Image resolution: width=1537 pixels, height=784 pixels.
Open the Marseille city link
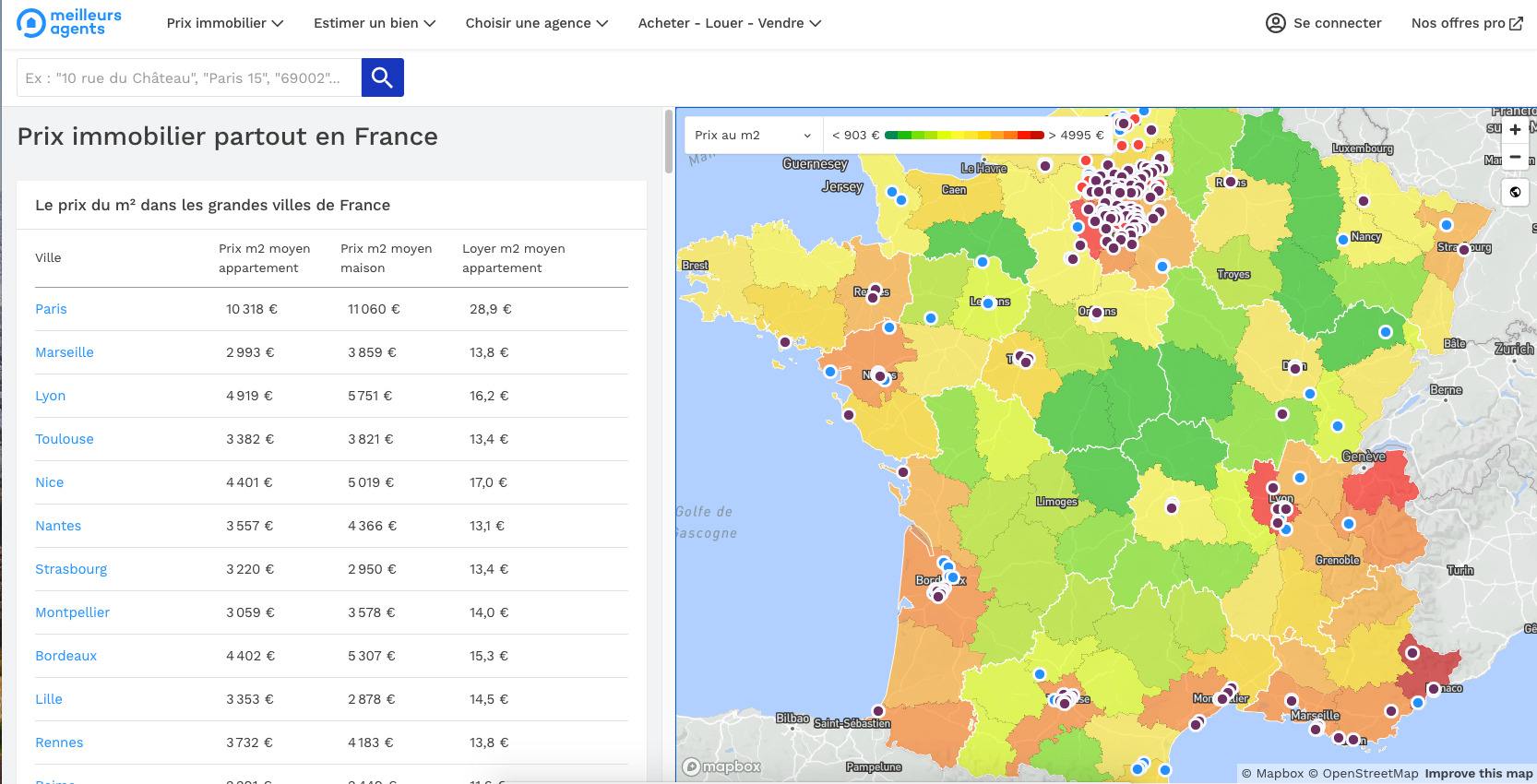[65, 352]
